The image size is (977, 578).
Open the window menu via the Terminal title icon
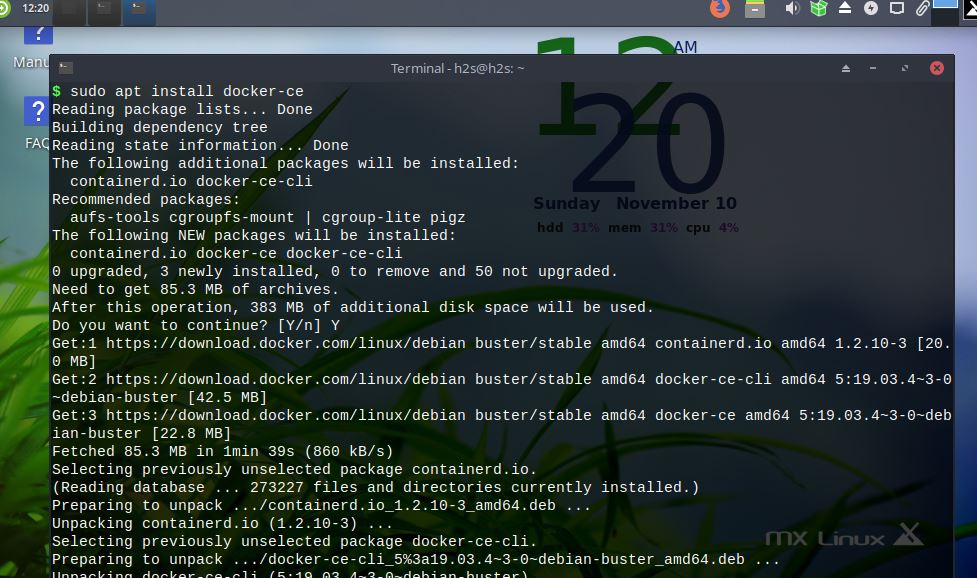point(64,67)
